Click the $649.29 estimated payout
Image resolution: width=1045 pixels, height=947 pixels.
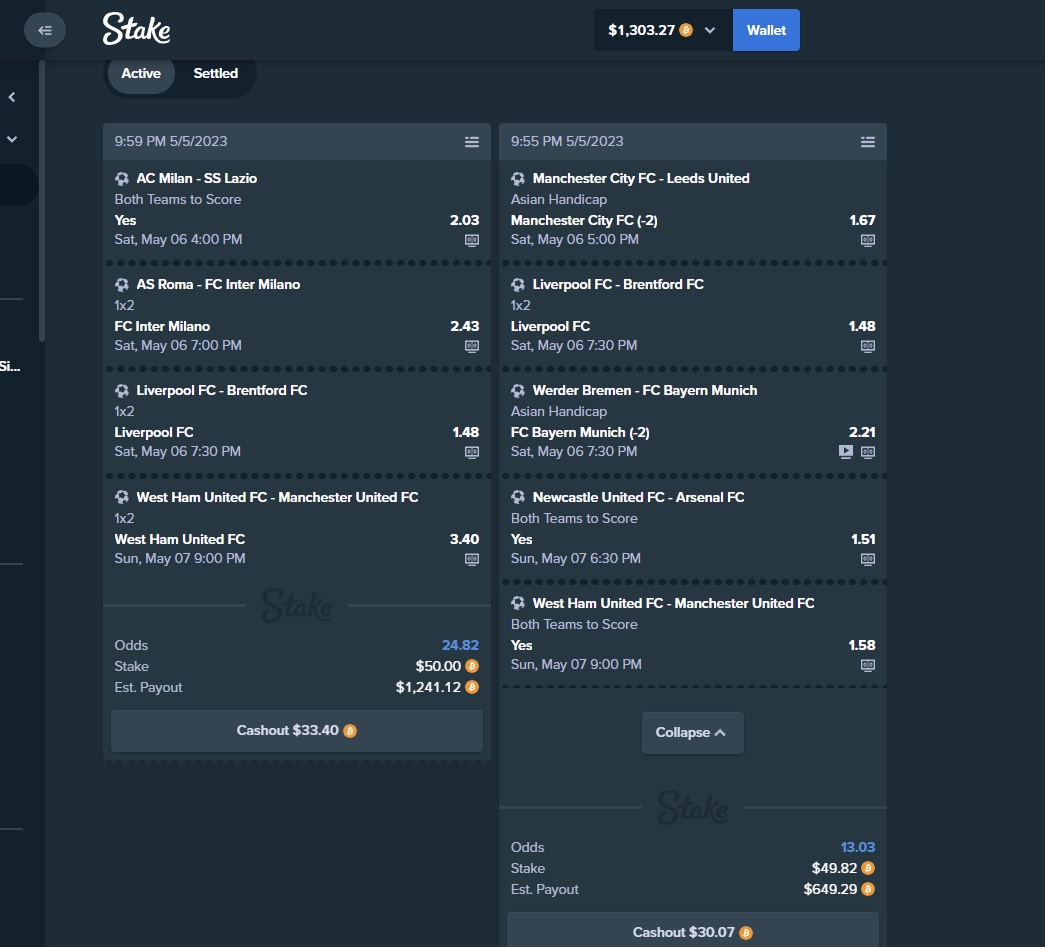coord(830,889)
